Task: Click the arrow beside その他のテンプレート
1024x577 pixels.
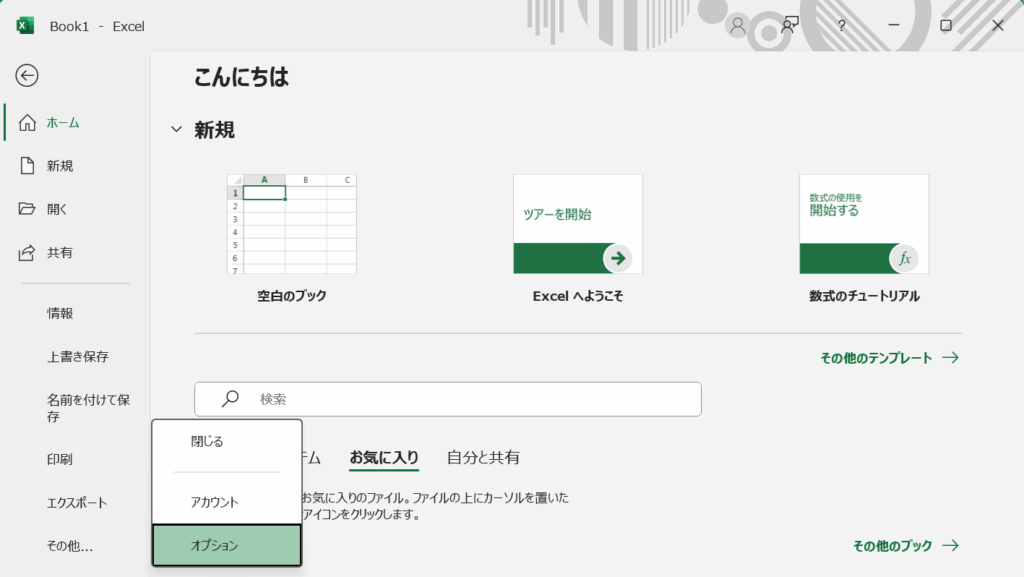Action: tap(951, 358)
